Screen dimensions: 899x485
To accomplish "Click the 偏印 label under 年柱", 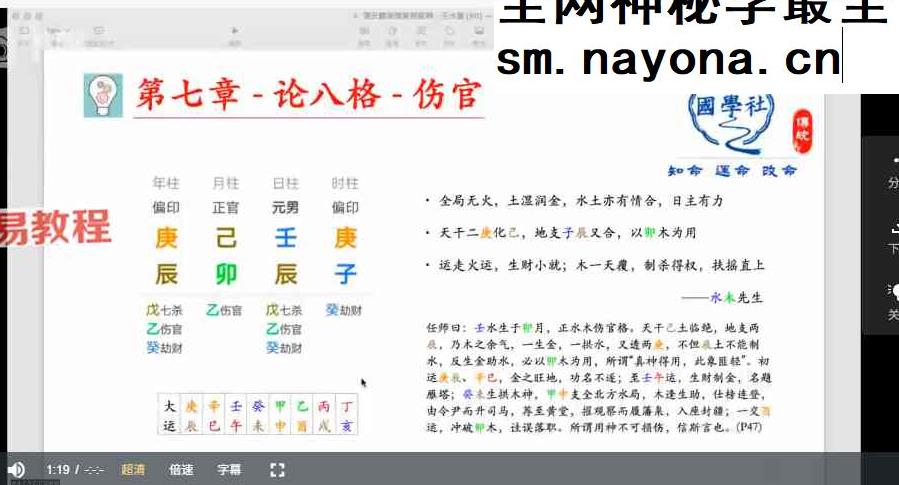I will 166,207.
